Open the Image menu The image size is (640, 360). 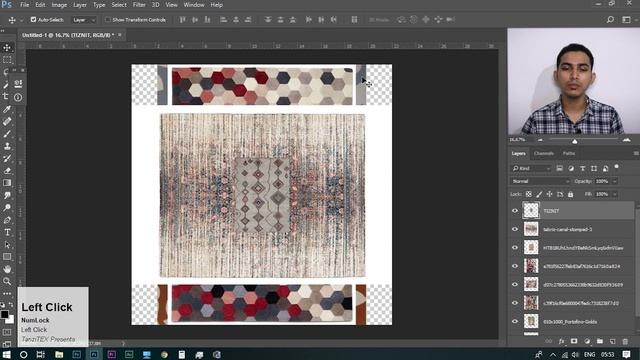[x=59, y=5]
